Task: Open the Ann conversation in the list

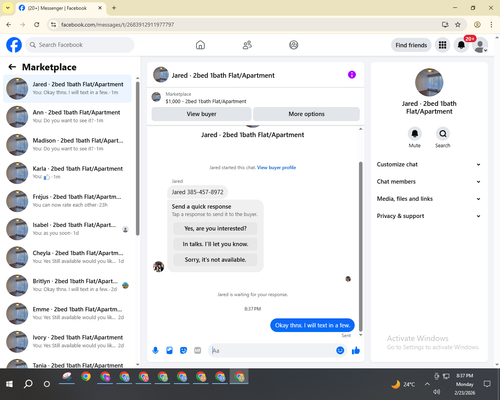Action: [67, 117]
